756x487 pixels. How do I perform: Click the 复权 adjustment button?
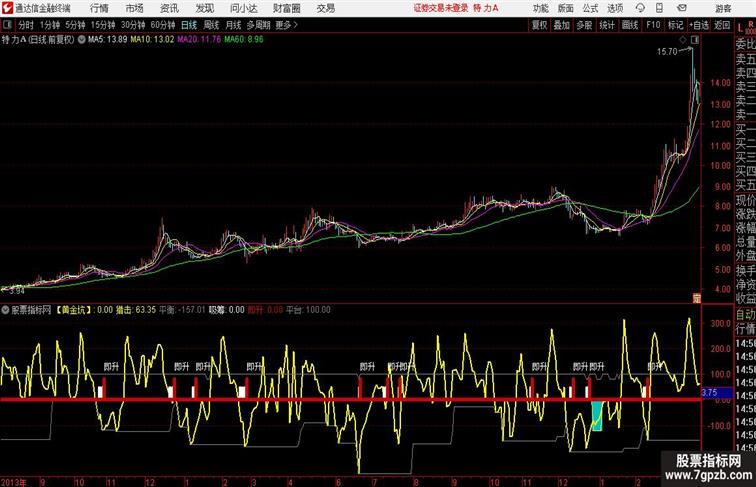tap(539, 25)
